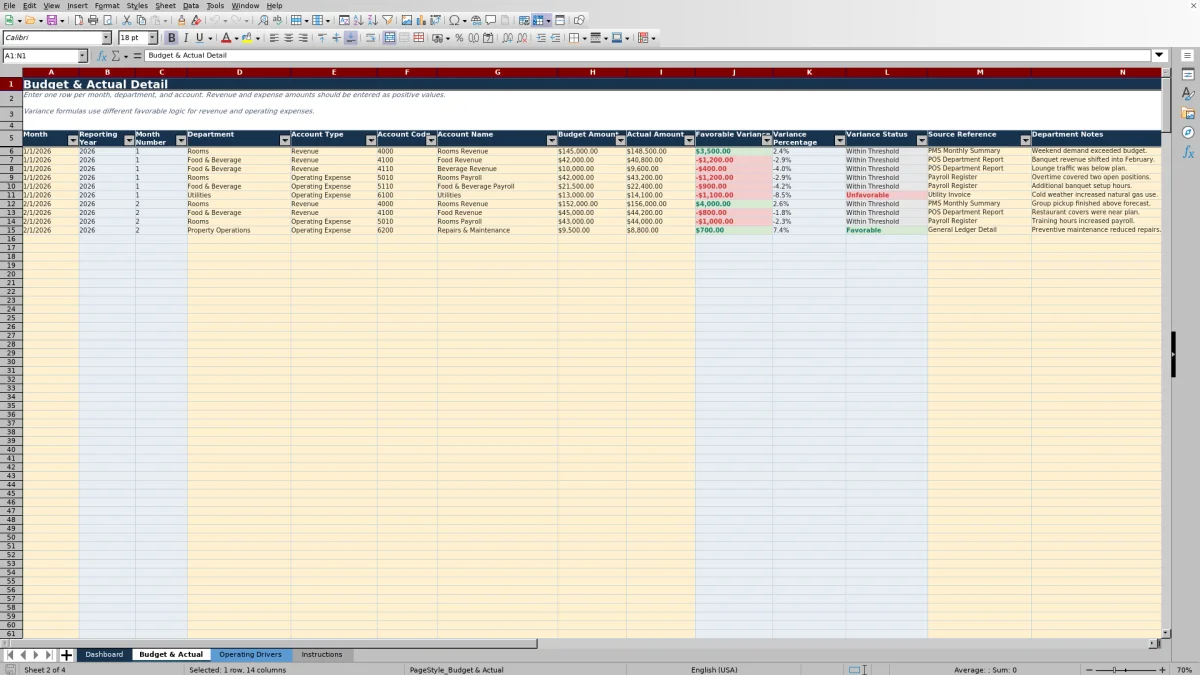1200x675 pixels.
Task: Click the scroll to last sheet arrow
Action: (x=49, y=655)
